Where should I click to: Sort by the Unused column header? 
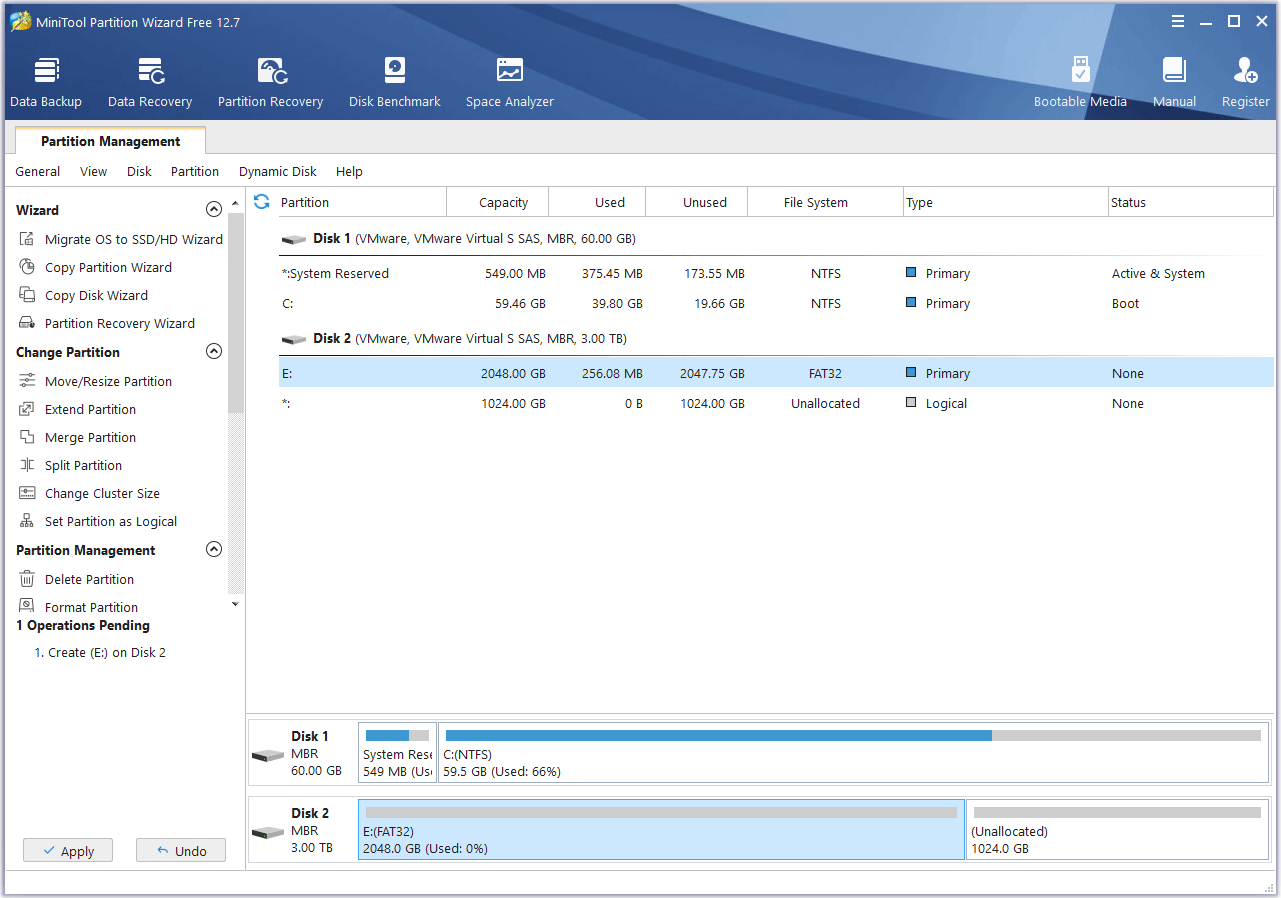coord(697,202)
